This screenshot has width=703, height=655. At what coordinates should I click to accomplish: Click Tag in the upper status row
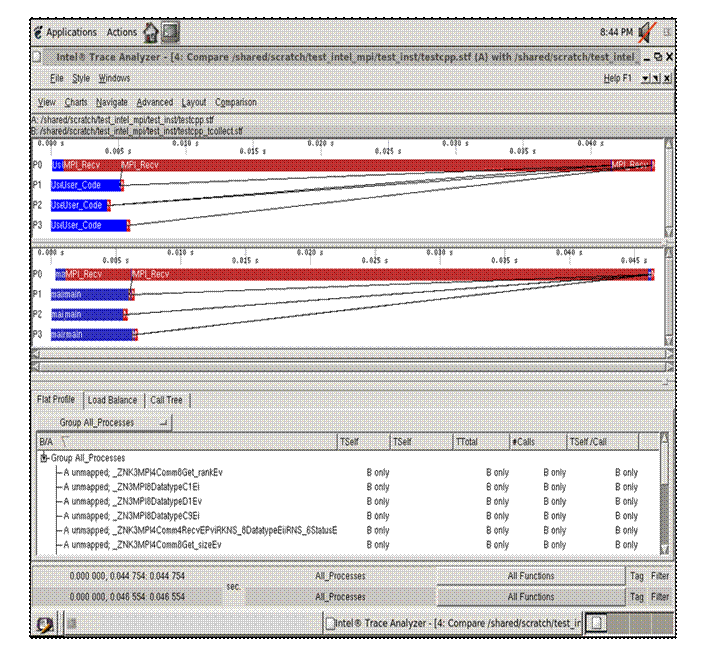tap(637, 576)
